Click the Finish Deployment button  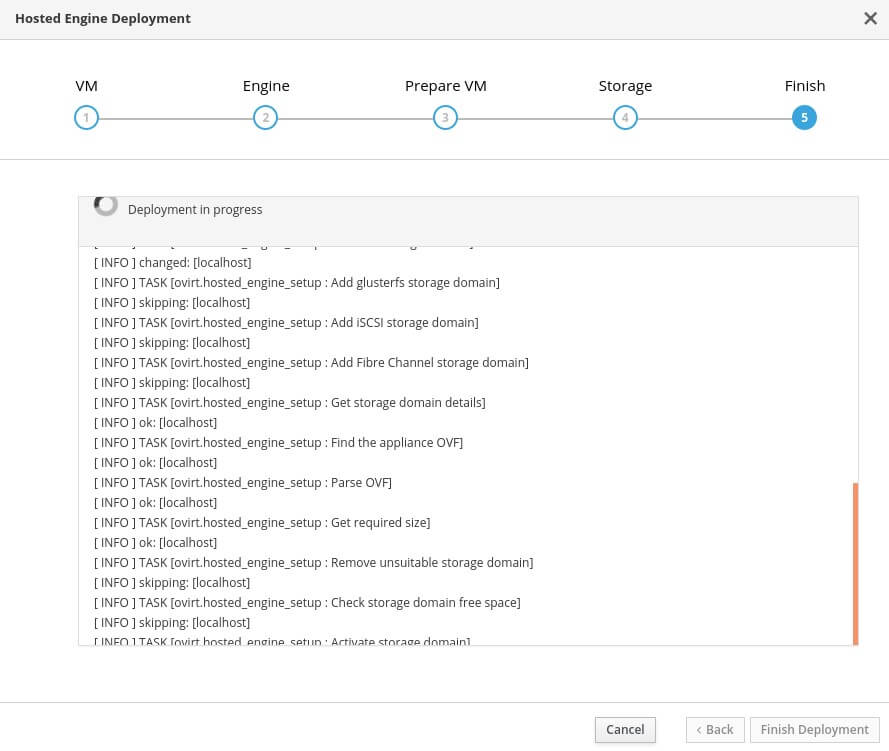(814, 730)
